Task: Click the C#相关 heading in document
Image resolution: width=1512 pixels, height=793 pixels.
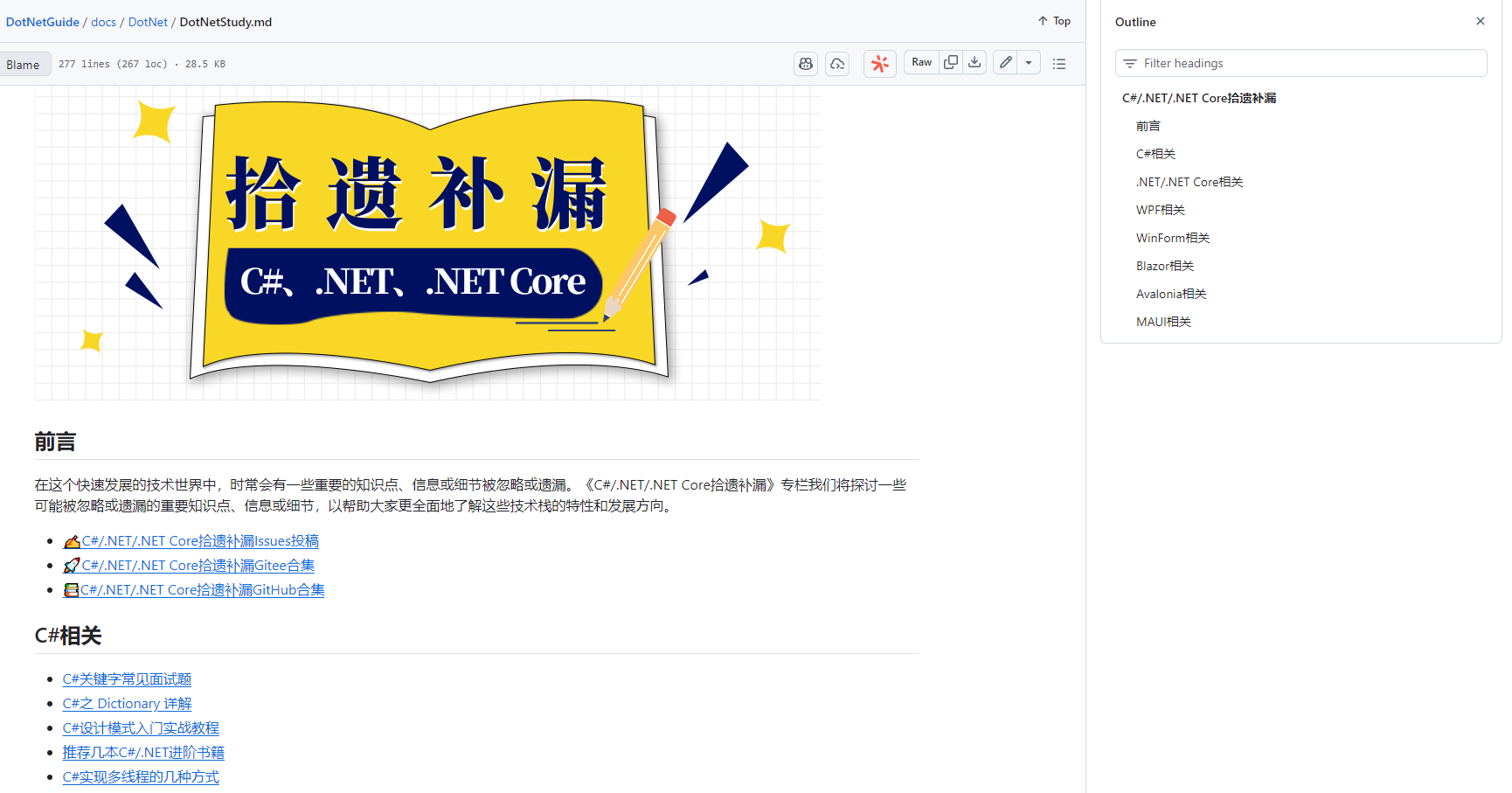Action: pos(68,636)
